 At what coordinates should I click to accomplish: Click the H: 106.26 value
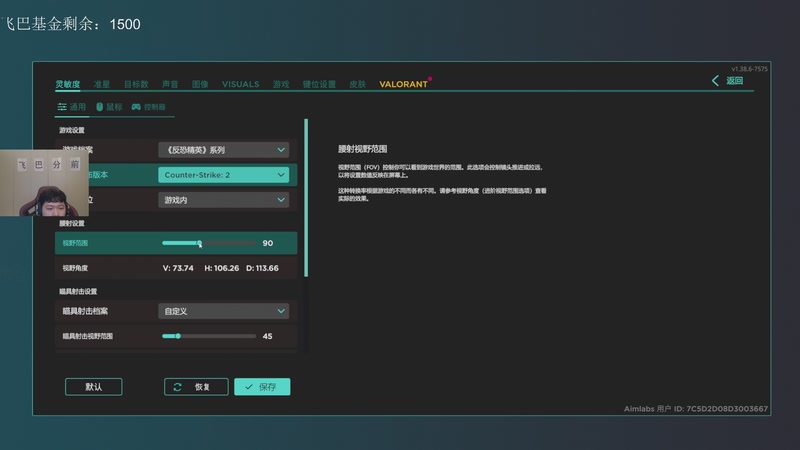click(x=221, y=268)
